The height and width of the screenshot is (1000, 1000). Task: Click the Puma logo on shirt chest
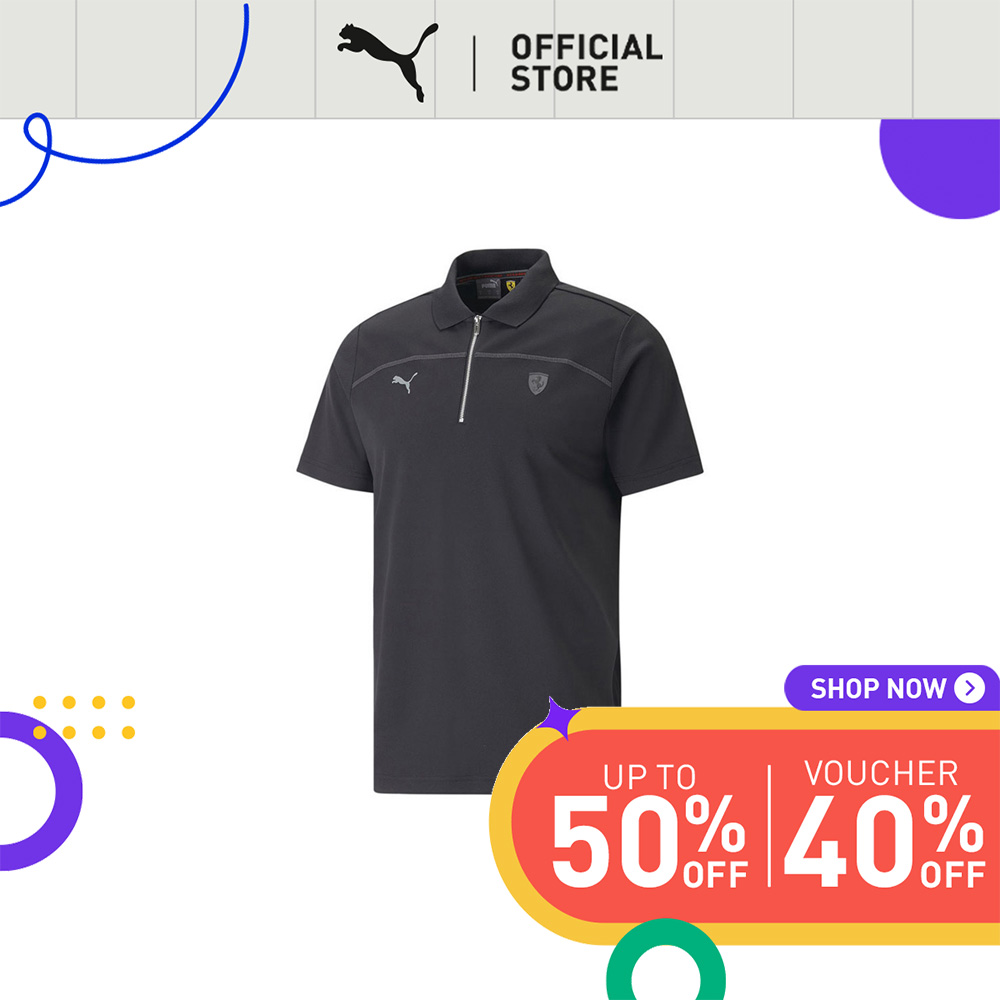coord(404,383)
